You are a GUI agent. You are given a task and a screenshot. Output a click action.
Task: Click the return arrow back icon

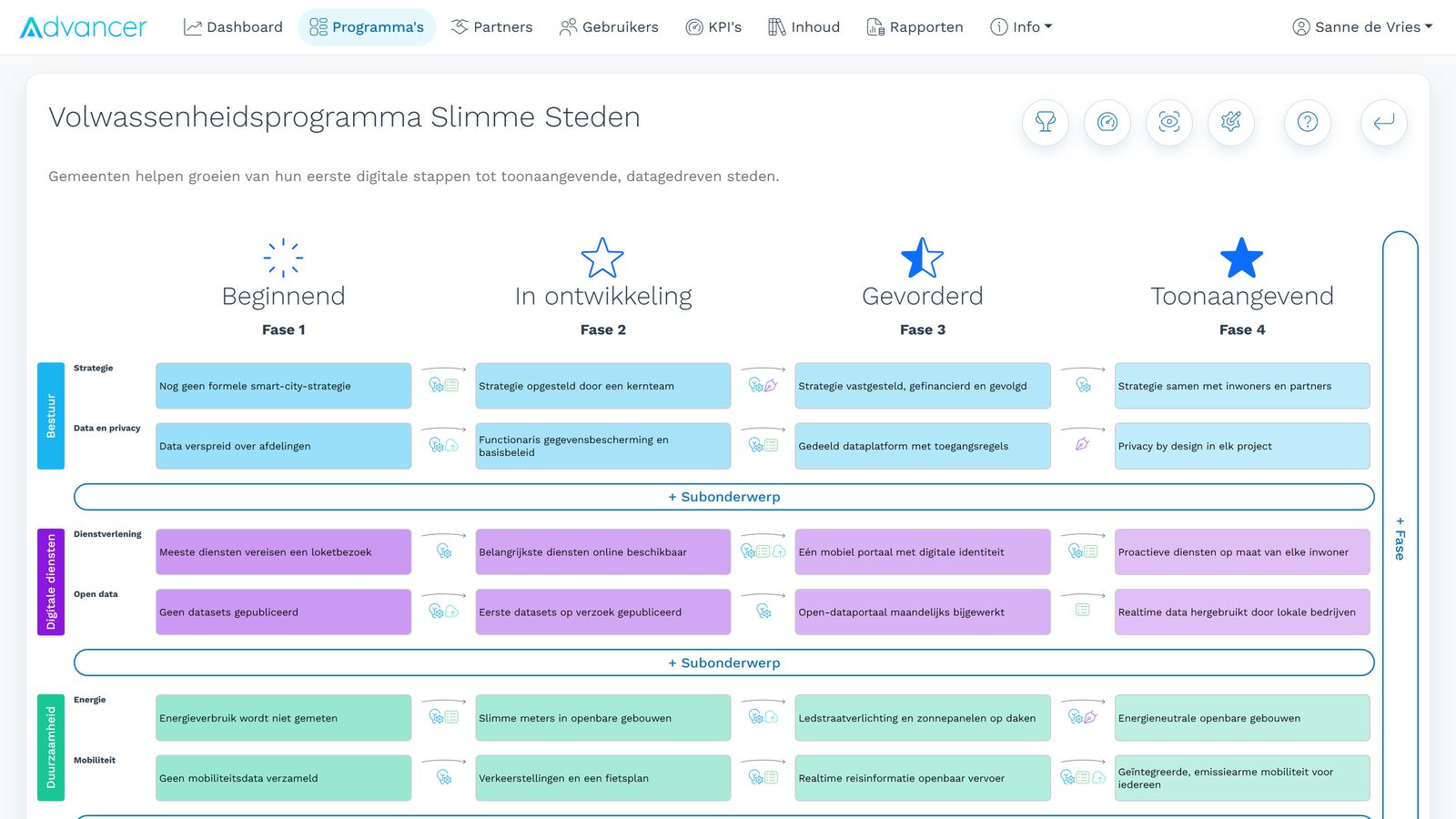coord(1384,122)
